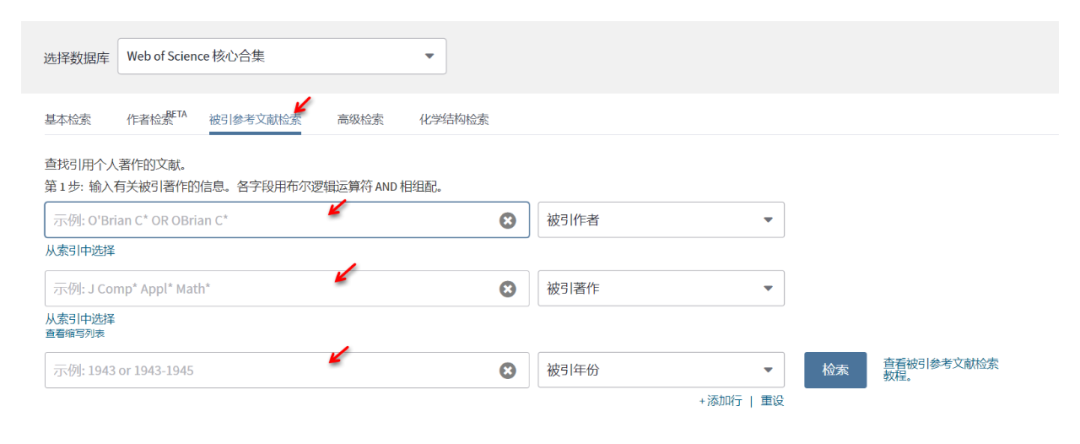The height and width of the screenshot is (444, 1080).
Task: Click the blue 检索 search button
Action: [x=835, y=370]
